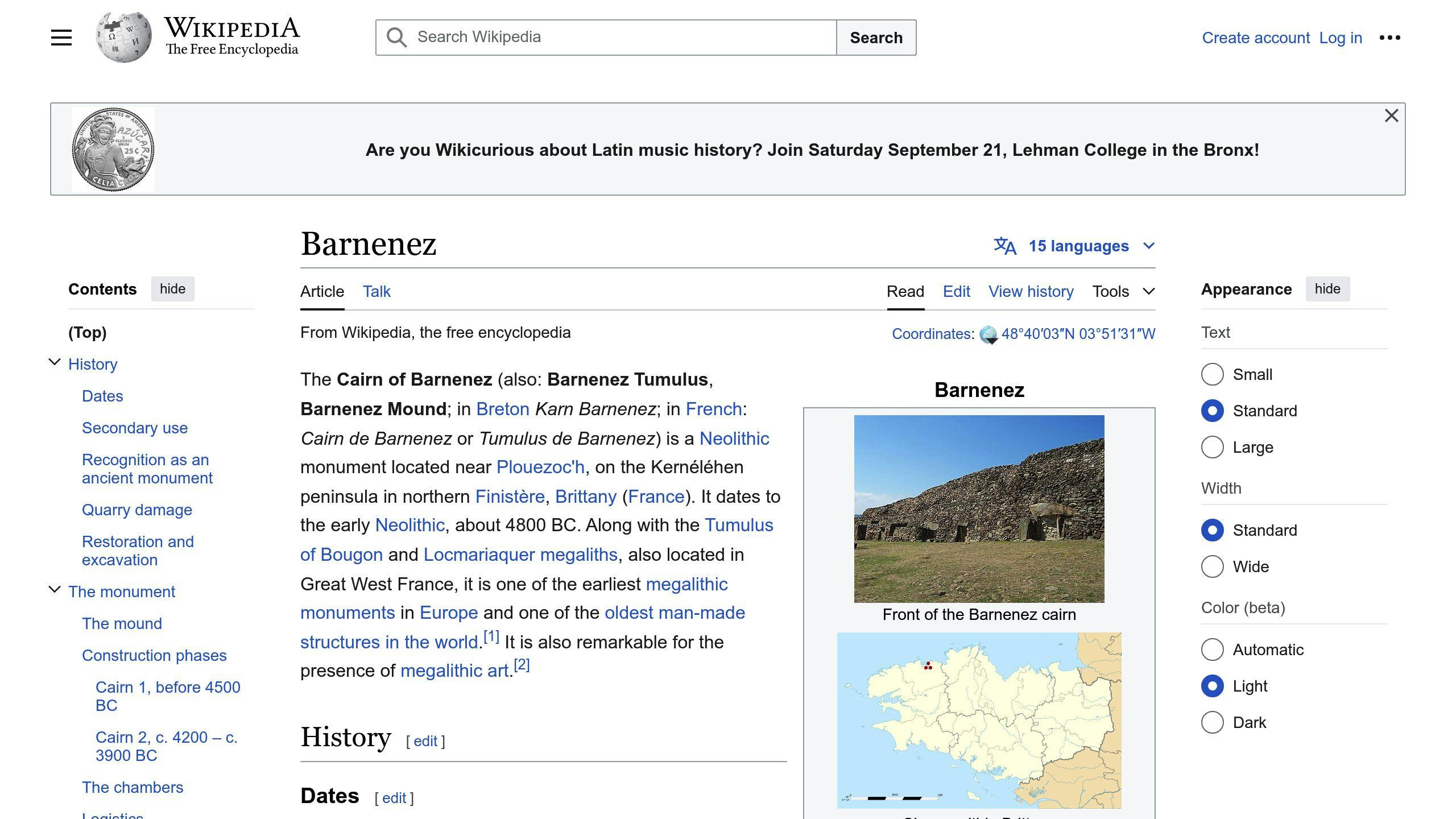Screen dimensions: 1456x819
Task: Enable the Dark color mode
Action: coord(1212,722)
